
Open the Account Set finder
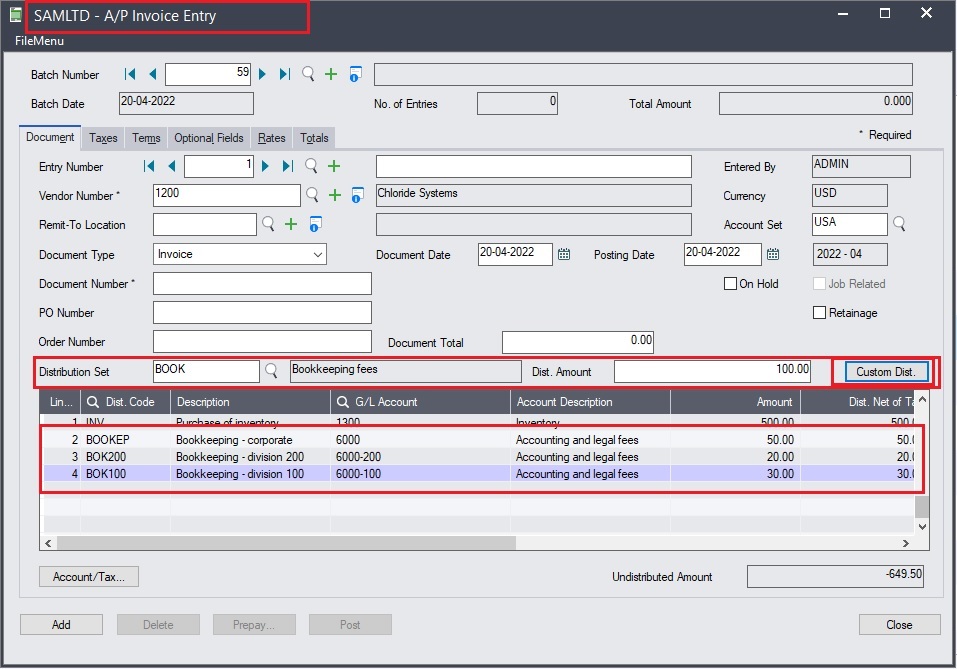899,224
